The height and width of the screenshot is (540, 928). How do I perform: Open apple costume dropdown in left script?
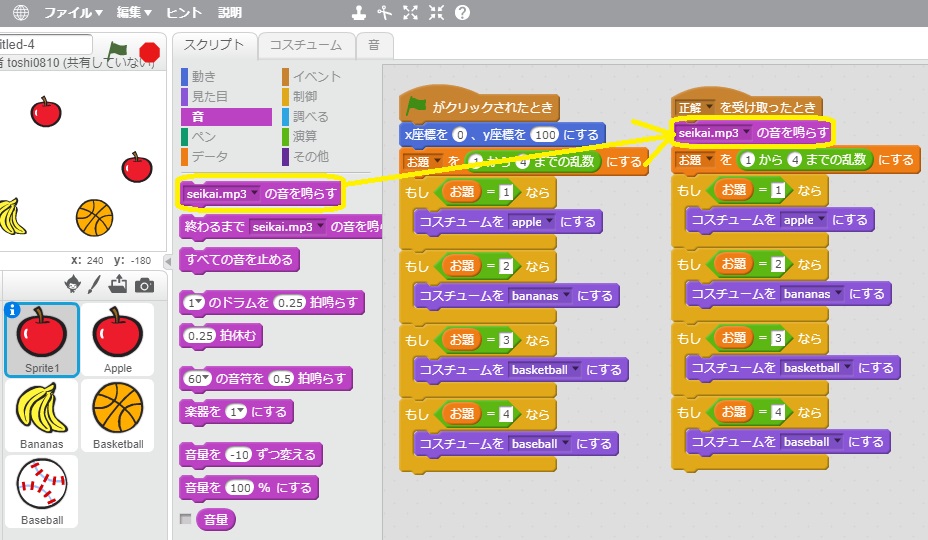549,221
